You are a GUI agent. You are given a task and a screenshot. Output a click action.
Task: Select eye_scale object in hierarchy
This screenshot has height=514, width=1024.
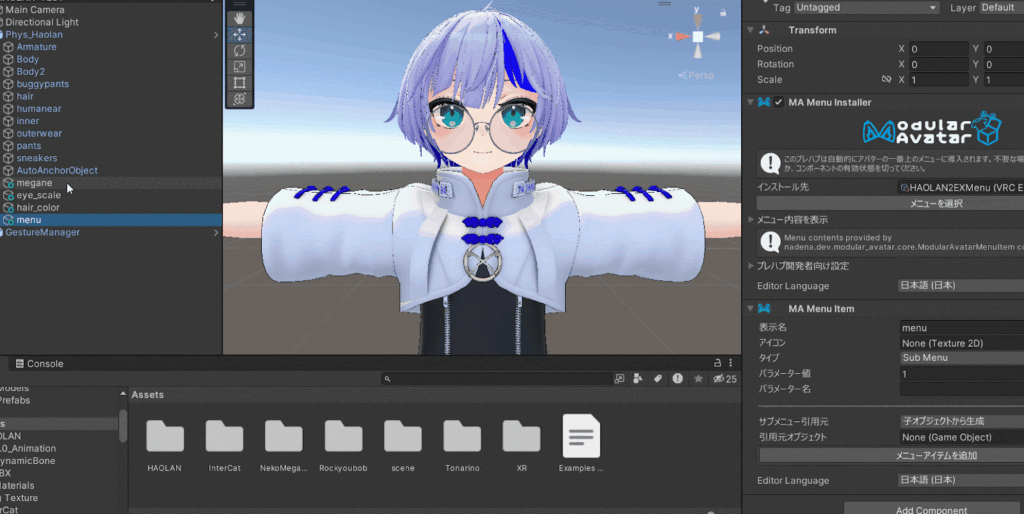(x=39, y=195)
